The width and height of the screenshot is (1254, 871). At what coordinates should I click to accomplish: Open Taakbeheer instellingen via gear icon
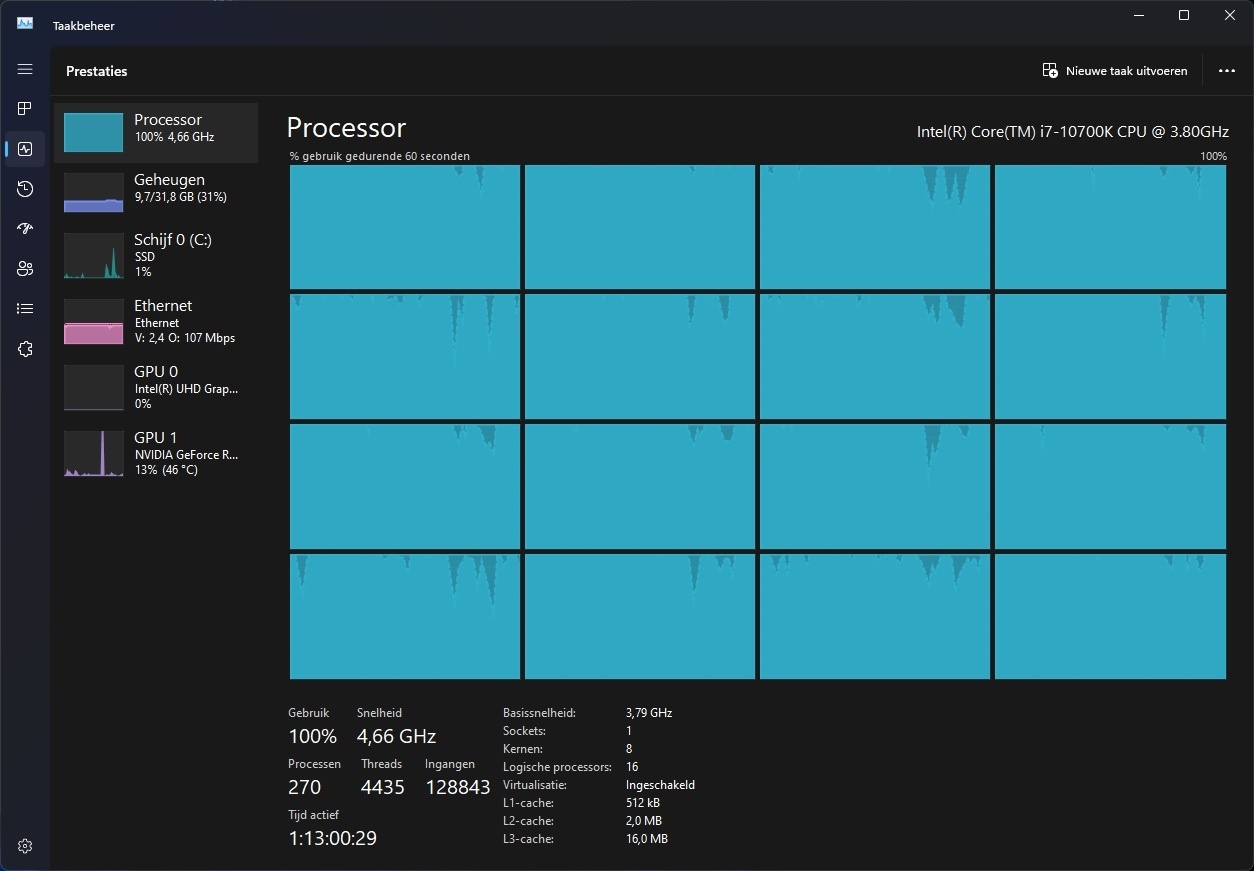25,845
